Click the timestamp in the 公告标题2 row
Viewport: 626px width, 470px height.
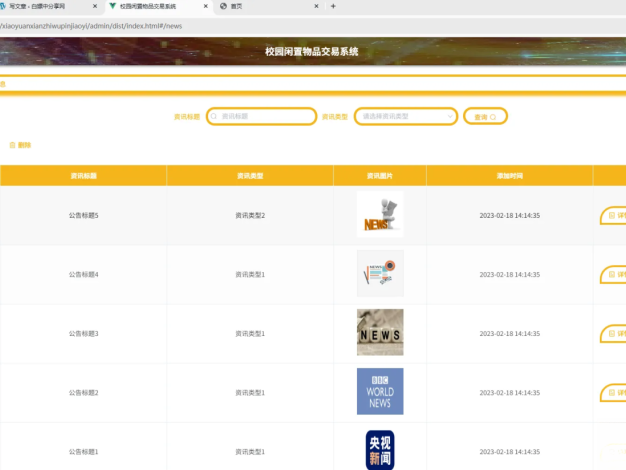coord(509,393)
